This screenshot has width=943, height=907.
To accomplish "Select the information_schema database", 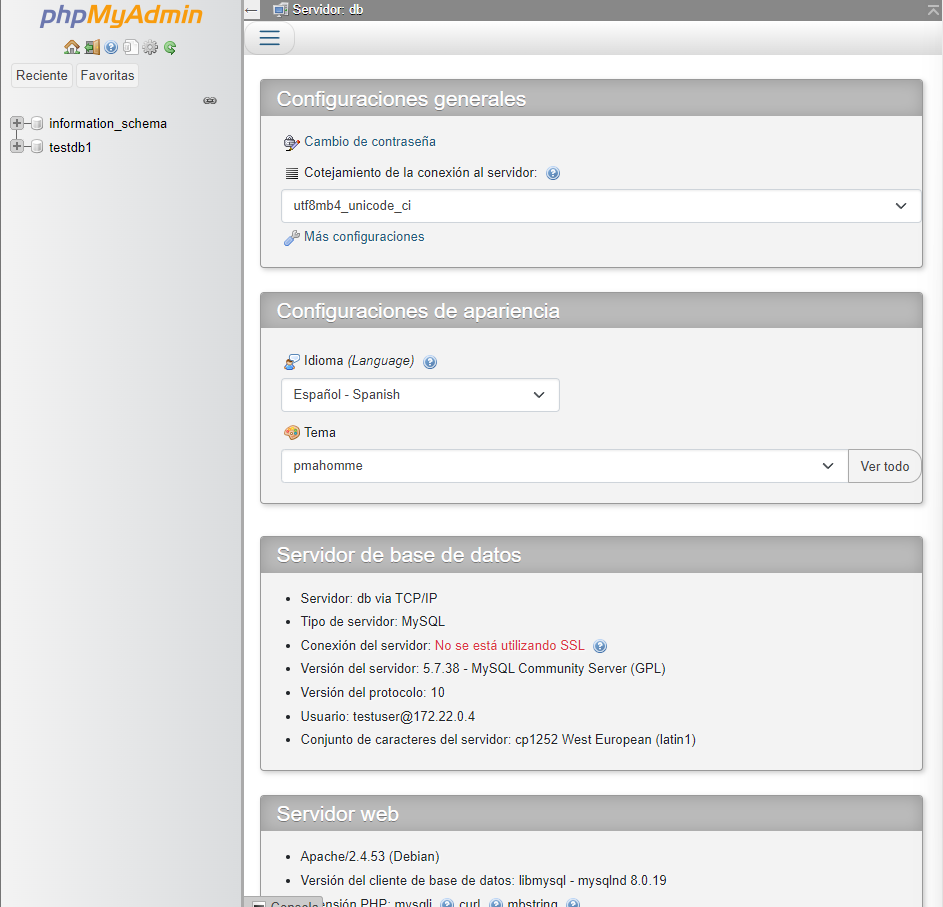I will [x=108, y=123].
